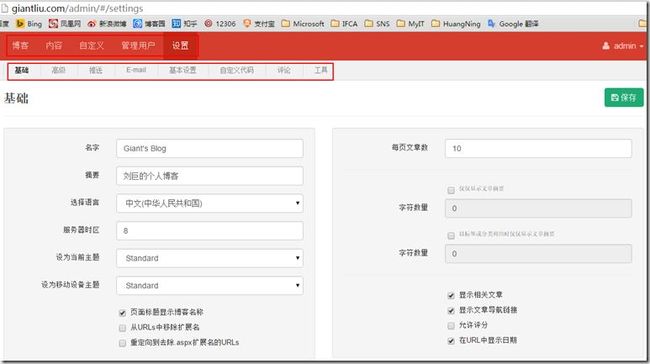Switch to the E-mail settings tab
The height and width of the screenshot is (364, 650).
point(136,70)
